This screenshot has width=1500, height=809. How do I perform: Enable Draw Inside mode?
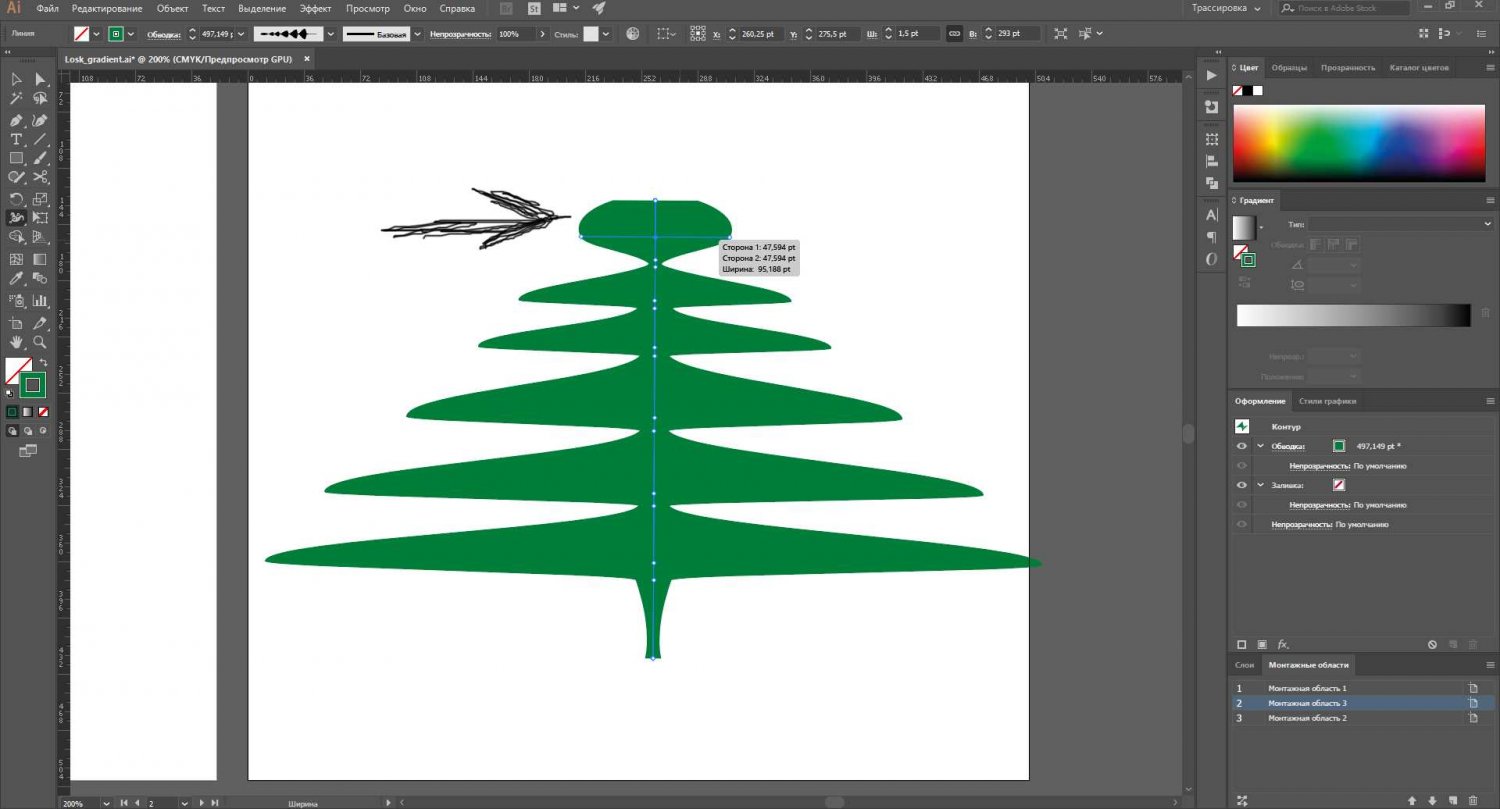(x=43, y=431)
